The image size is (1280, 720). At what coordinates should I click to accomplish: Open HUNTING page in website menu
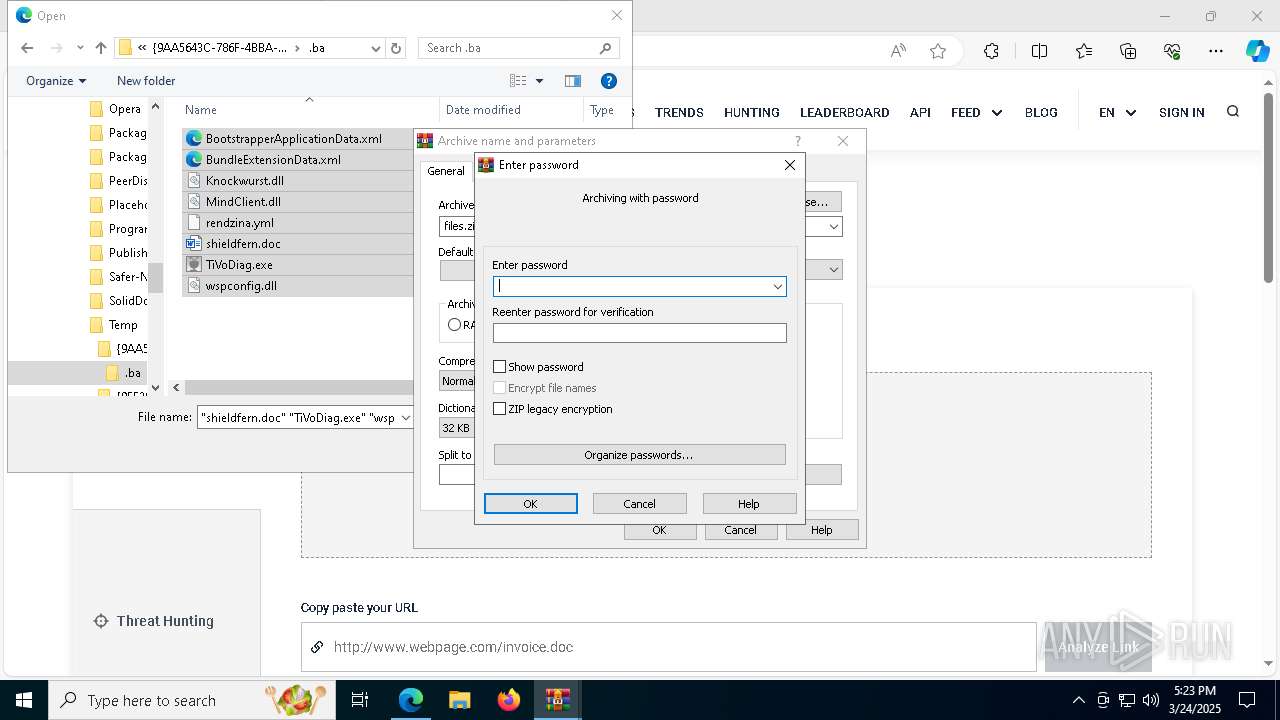[x=752, y=112]
